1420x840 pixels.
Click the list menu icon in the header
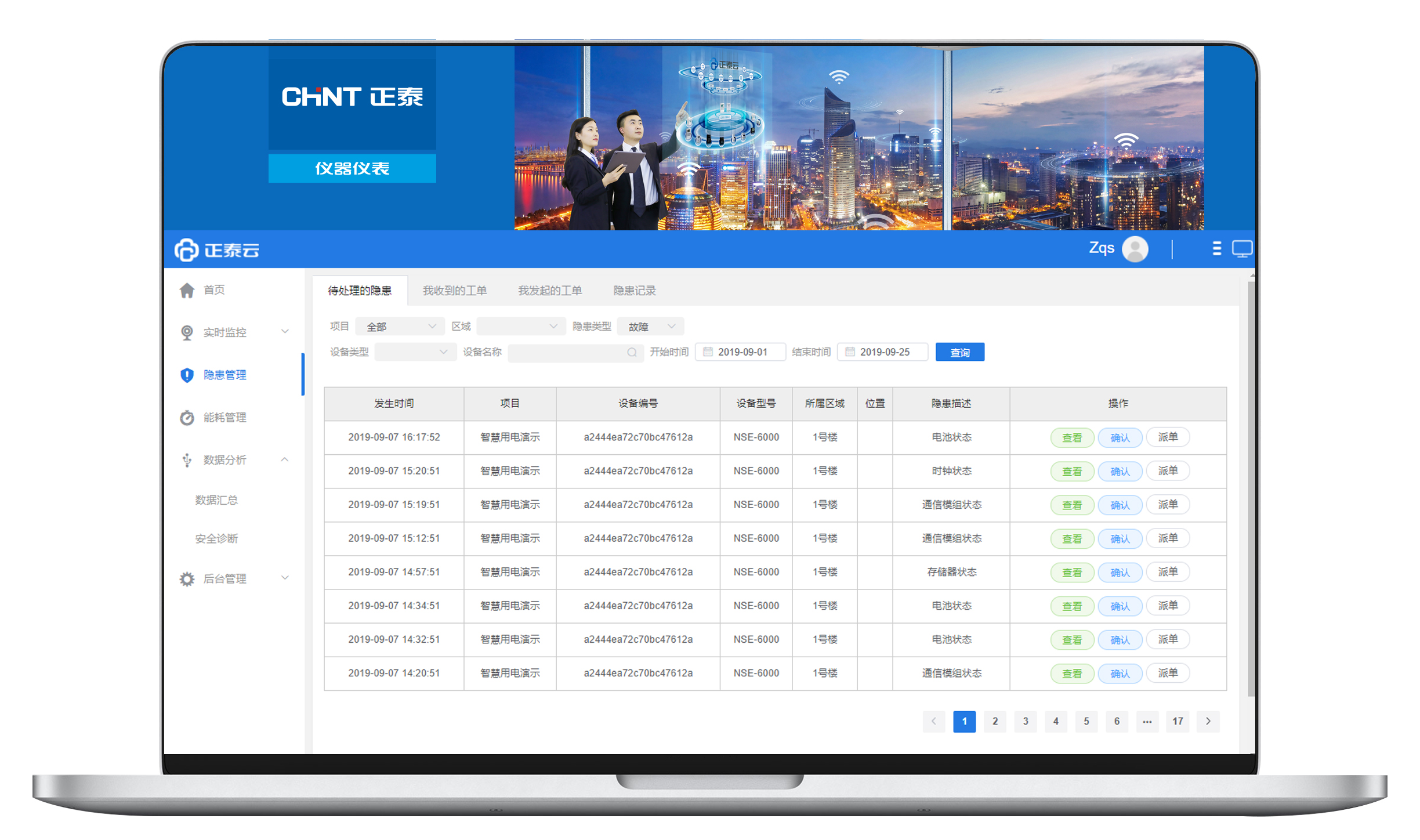pos(1216,249)
